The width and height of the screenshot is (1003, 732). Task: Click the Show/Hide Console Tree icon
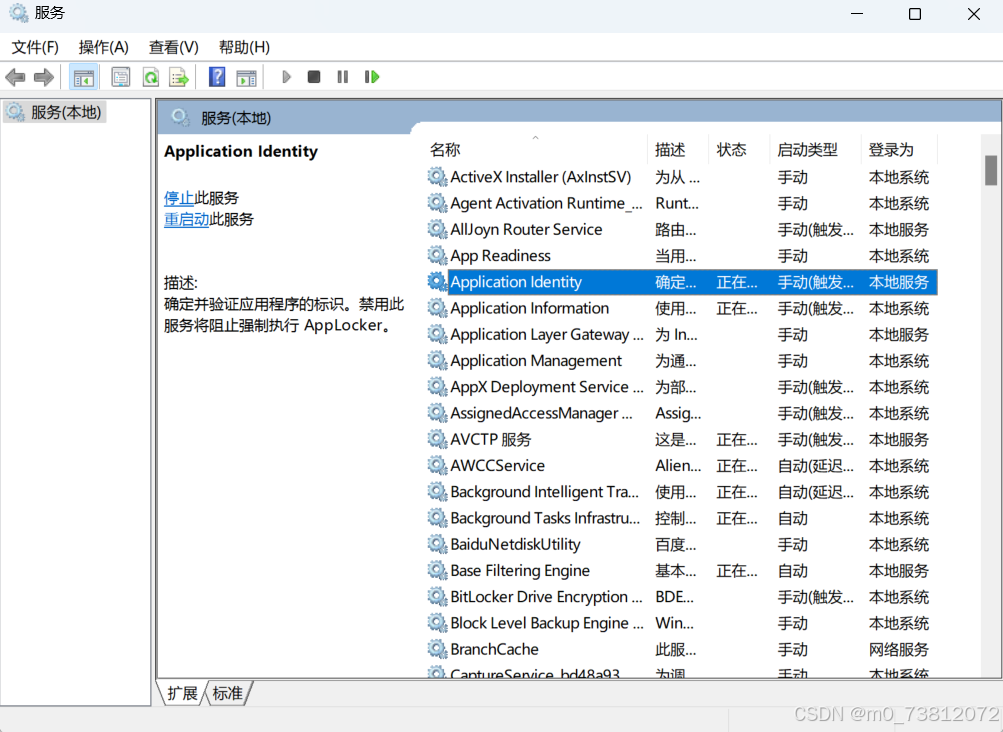(x=84, y=77)
